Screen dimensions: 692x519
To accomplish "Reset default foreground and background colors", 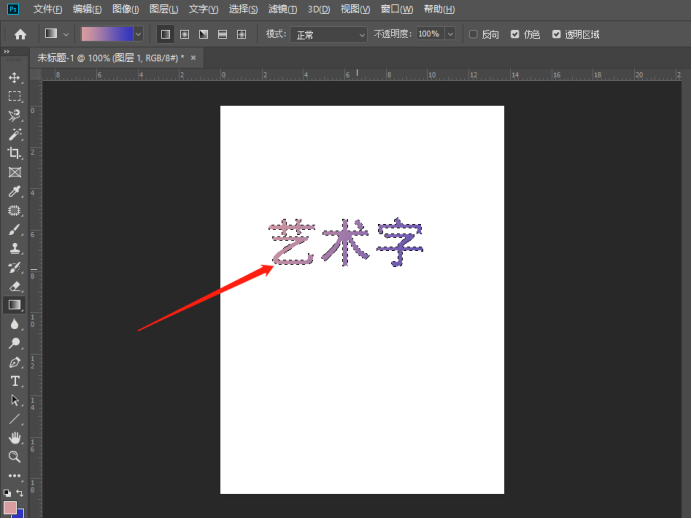I will [x=7, y=493].
